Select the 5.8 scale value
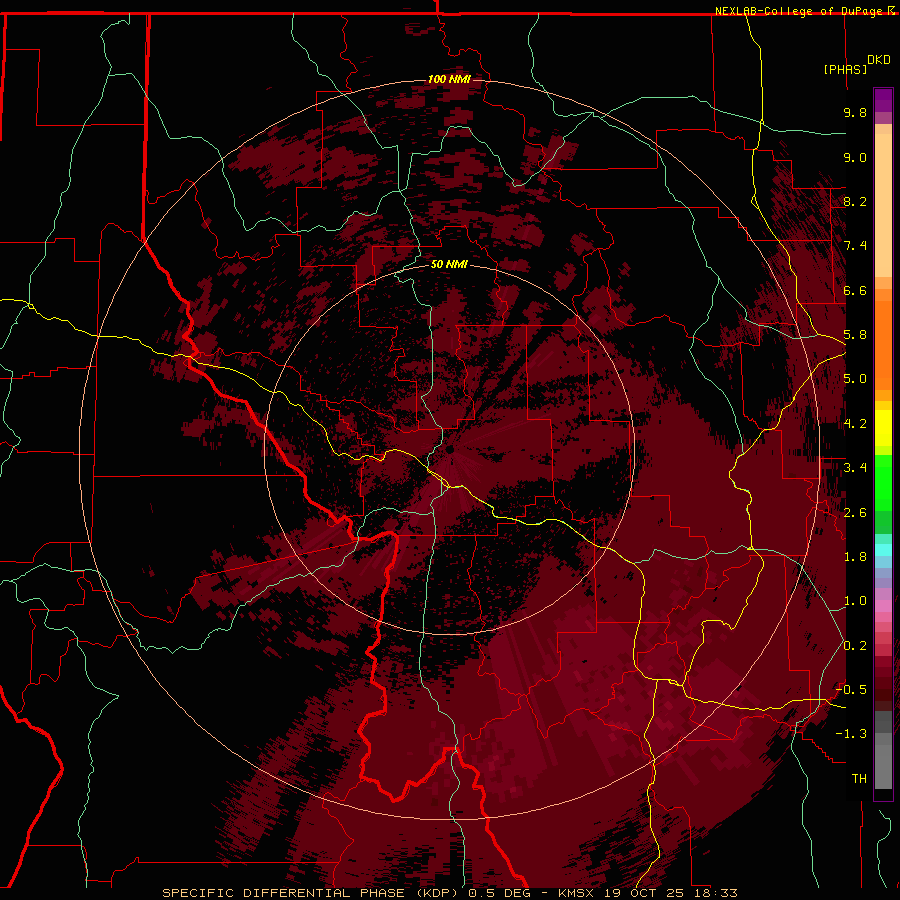900x900 pixels. tap(855, 335)
